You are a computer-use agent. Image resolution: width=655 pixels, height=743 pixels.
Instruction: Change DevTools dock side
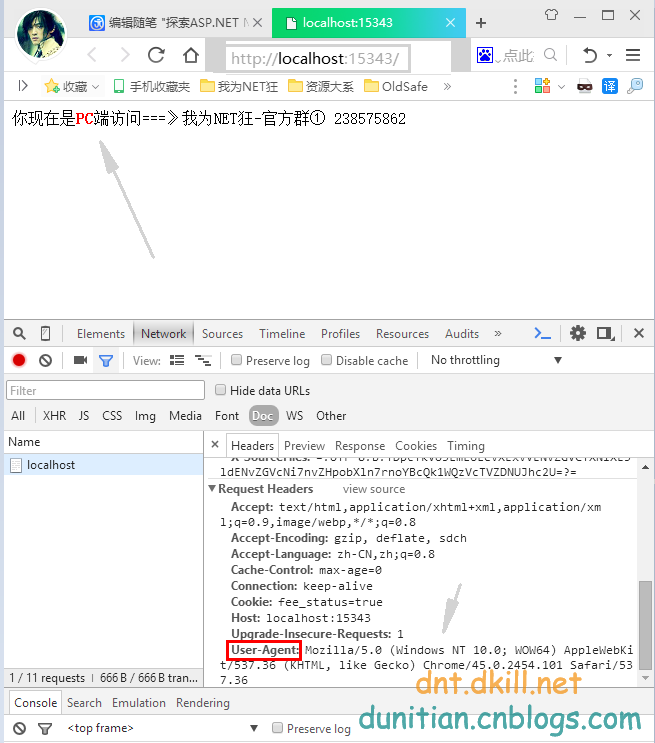tap(605, 334)
